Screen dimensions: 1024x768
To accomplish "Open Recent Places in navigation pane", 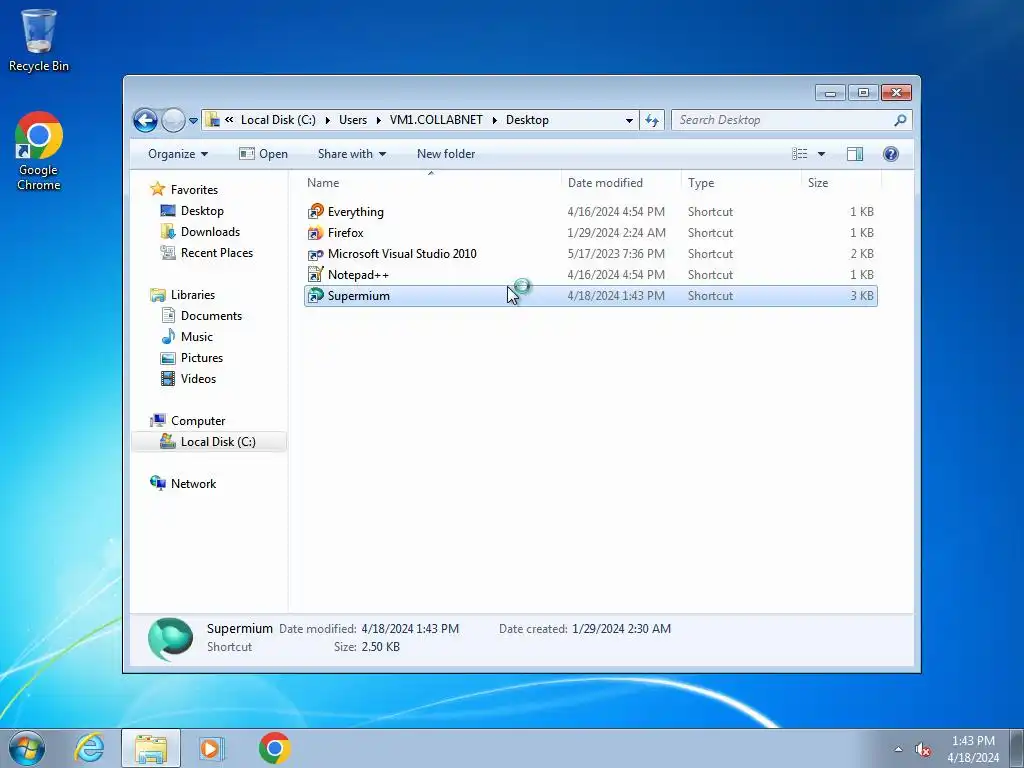I will click(x=216, y=253).
